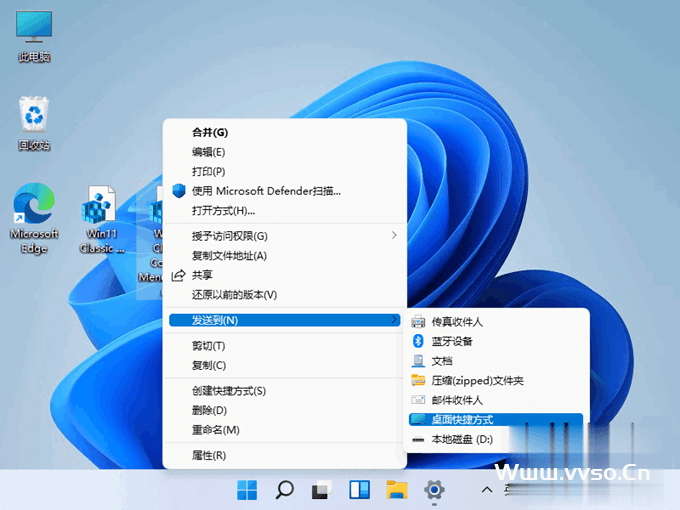This screenshot has height=510, width=680.
Task: Click the drive icon beside 本地磁盘 (D:)
Action: point(418,440)
